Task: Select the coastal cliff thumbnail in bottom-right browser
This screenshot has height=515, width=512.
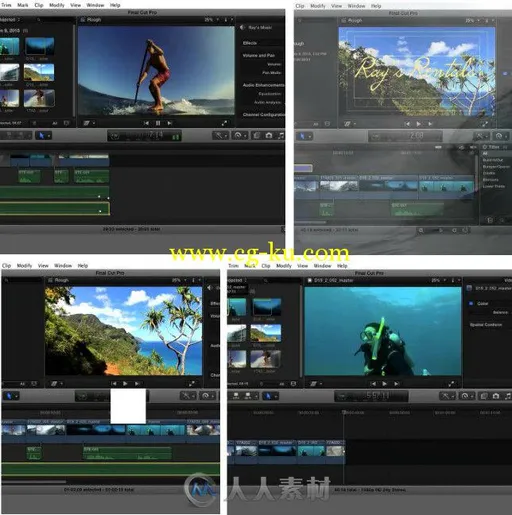Action: [266, 333]
